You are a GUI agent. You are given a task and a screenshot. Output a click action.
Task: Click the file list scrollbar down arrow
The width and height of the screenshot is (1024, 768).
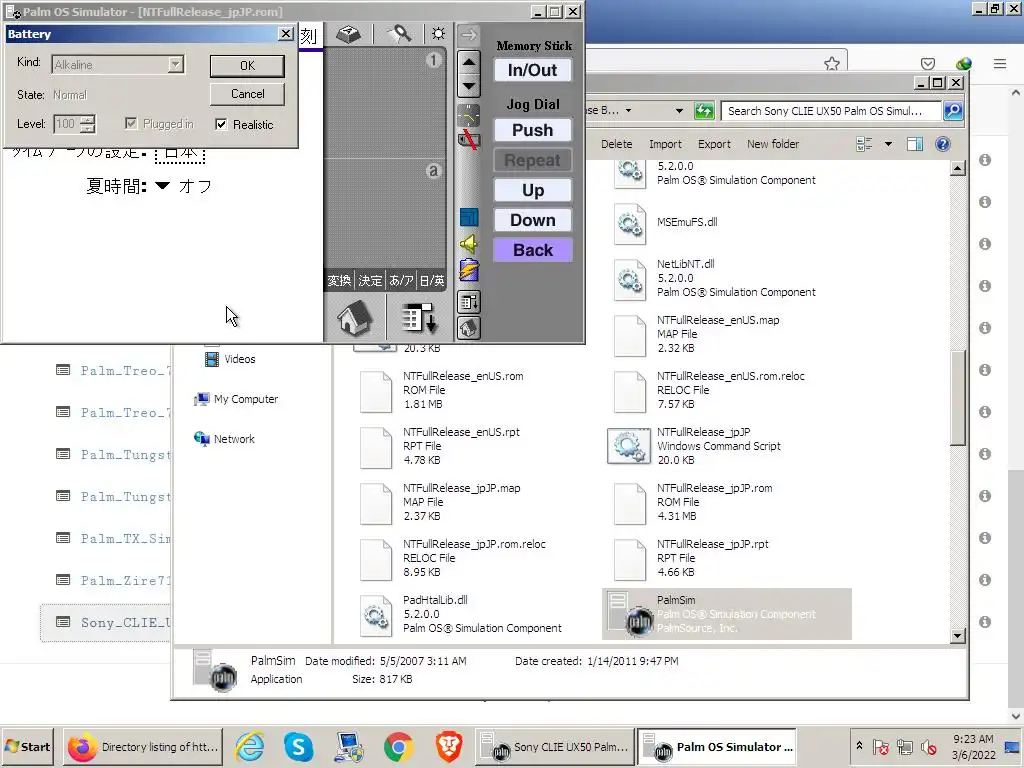[x=957, y=635]
